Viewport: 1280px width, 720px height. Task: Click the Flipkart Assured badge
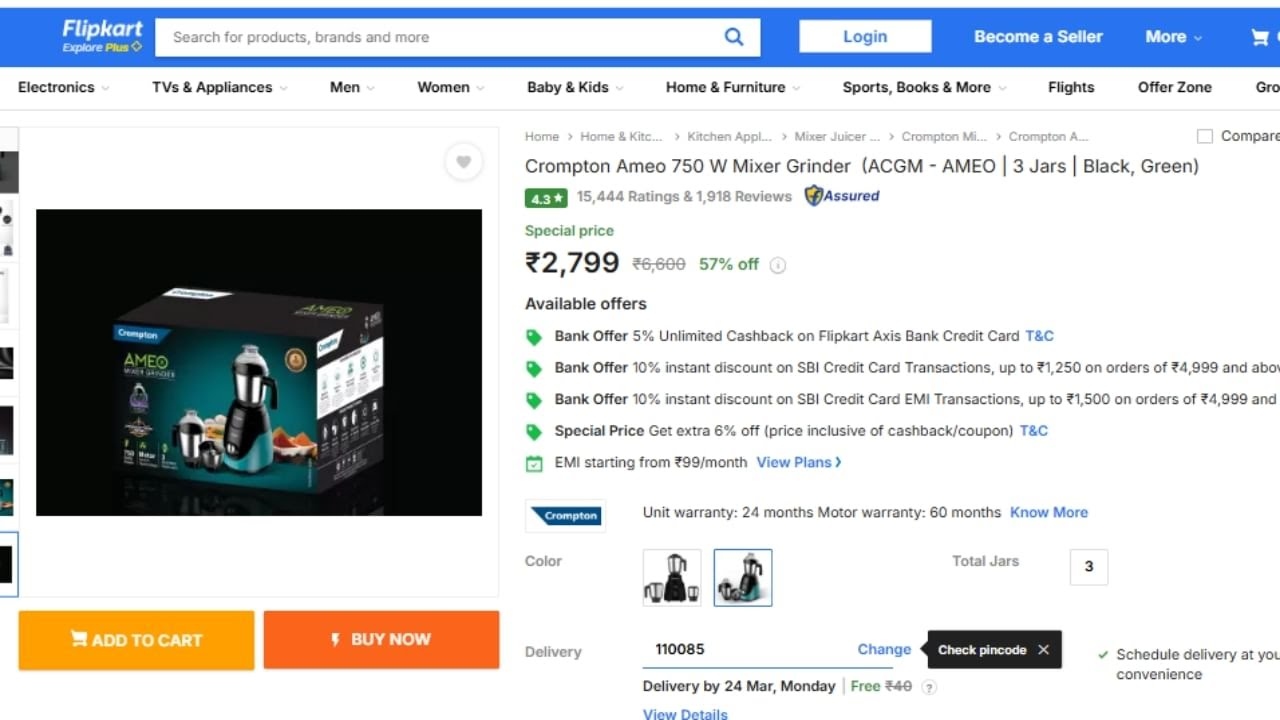[x=842, y=196]
